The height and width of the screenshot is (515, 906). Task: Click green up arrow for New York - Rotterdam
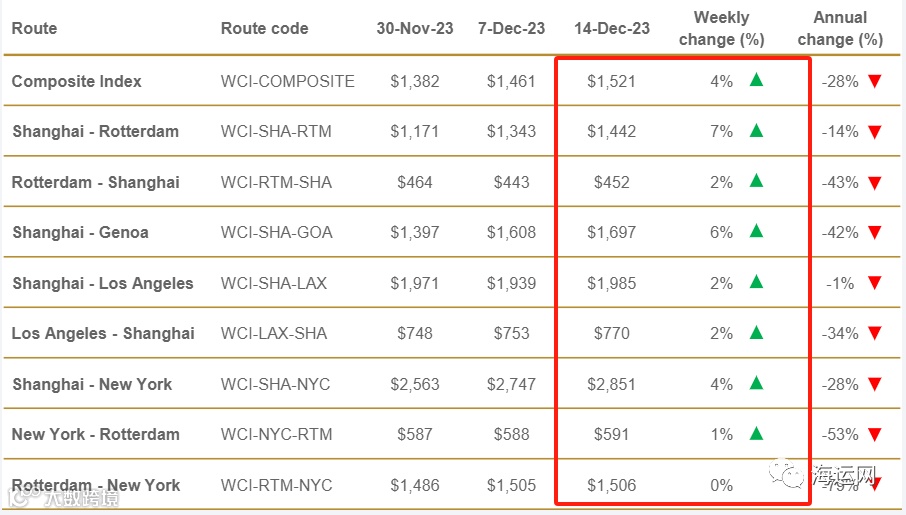click(756, 433)
